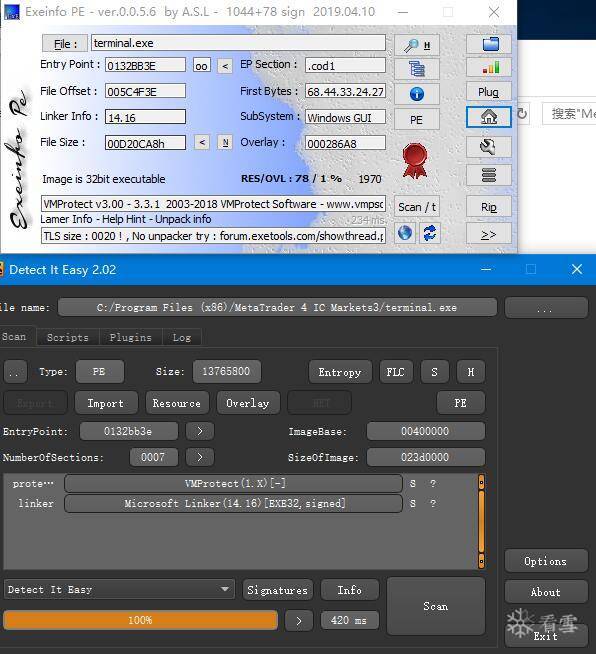Click the Entropy button
Image resolution: width=596 pixels, height=654 pixels.
point(340,372)
